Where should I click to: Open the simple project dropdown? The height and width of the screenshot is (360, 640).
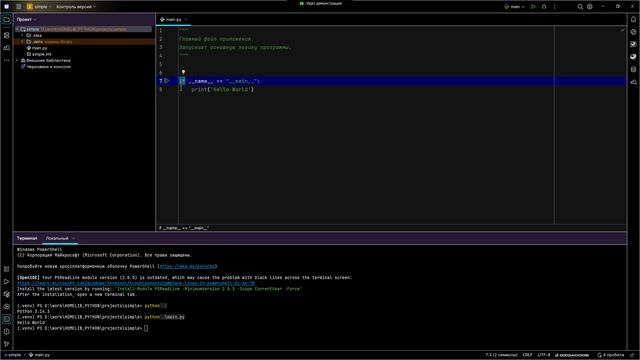point(40,7)
